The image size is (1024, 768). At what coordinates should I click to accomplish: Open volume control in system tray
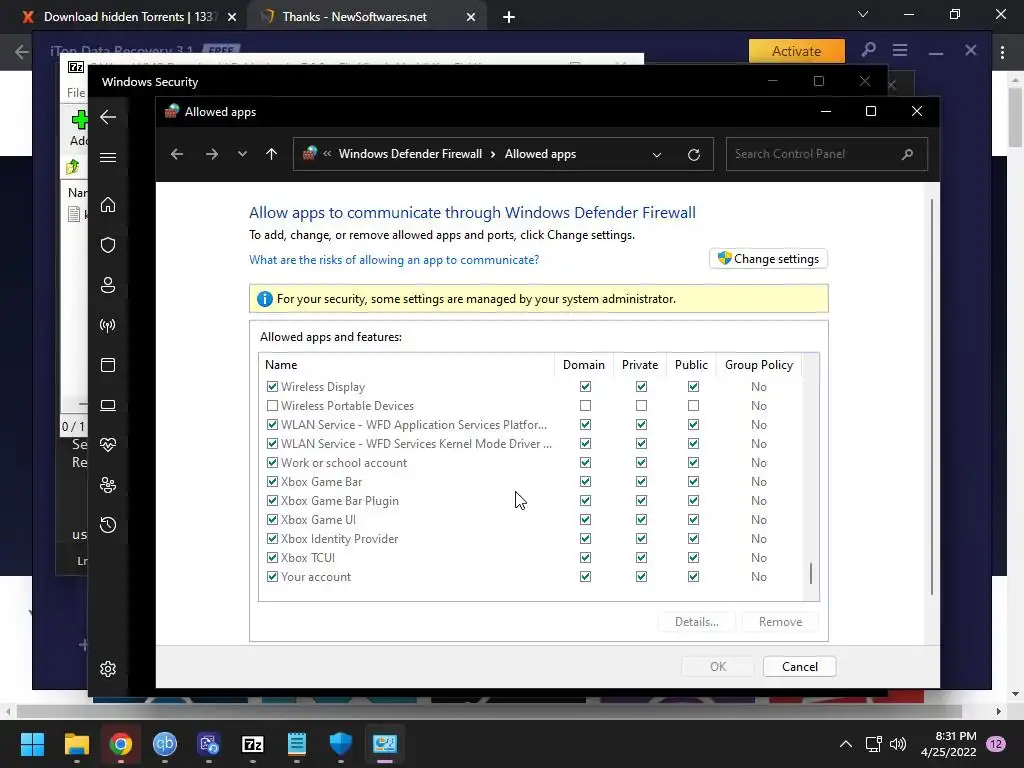pos(898,744)
